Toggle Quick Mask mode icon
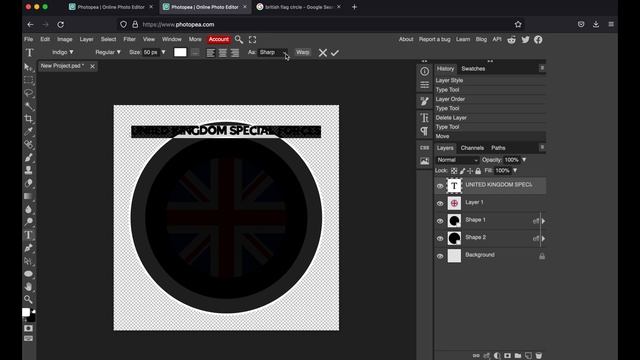This screenshot has width=640, height=360. pyautogui.click(x=28, y=329)
